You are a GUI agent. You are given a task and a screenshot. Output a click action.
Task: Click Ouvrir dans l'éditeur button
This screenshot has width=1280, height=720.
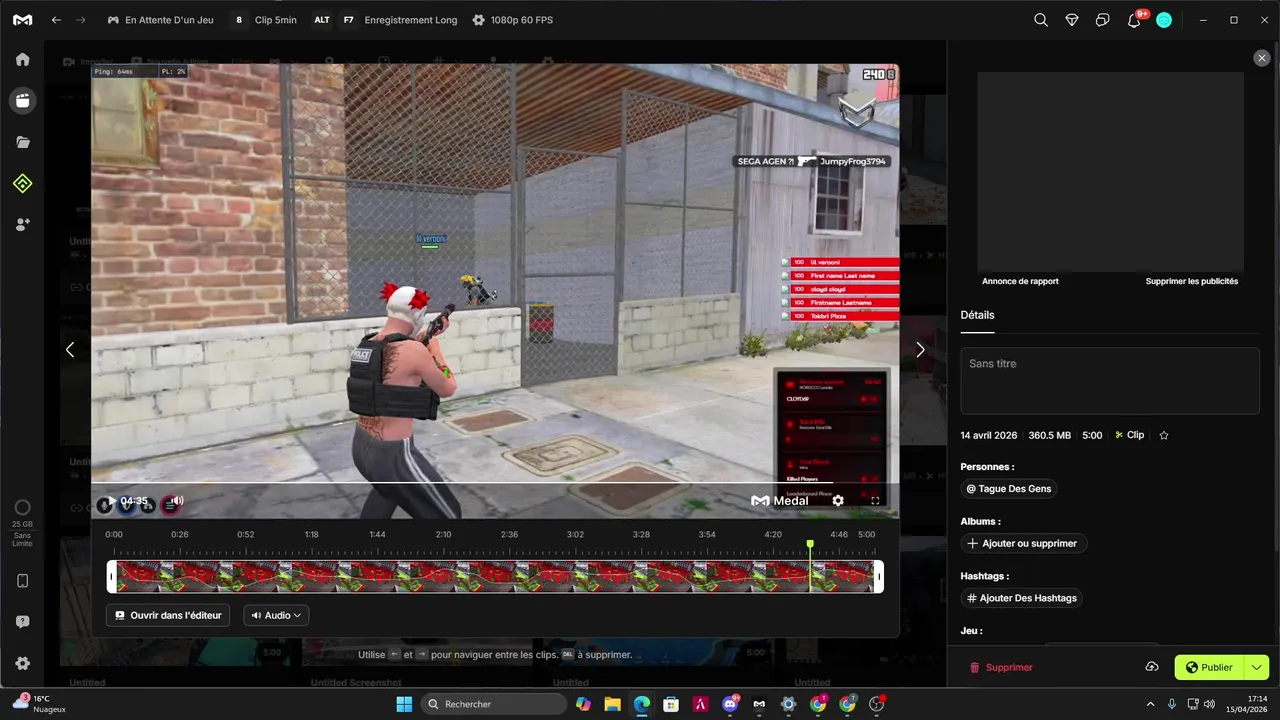tap(168, 615)
